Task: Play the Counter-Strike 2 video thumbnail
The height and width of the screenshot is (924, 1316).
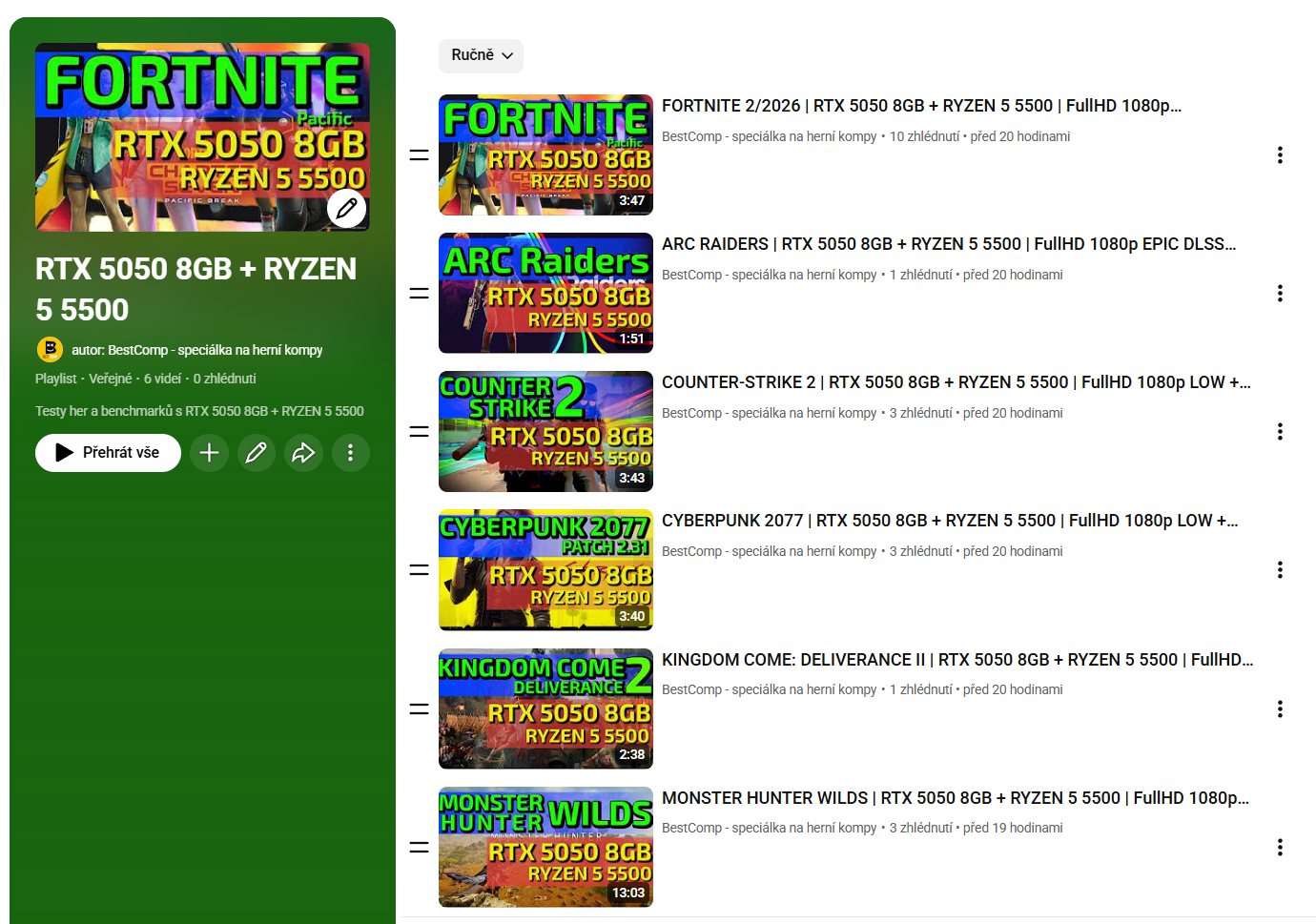Action: [545, 431]
